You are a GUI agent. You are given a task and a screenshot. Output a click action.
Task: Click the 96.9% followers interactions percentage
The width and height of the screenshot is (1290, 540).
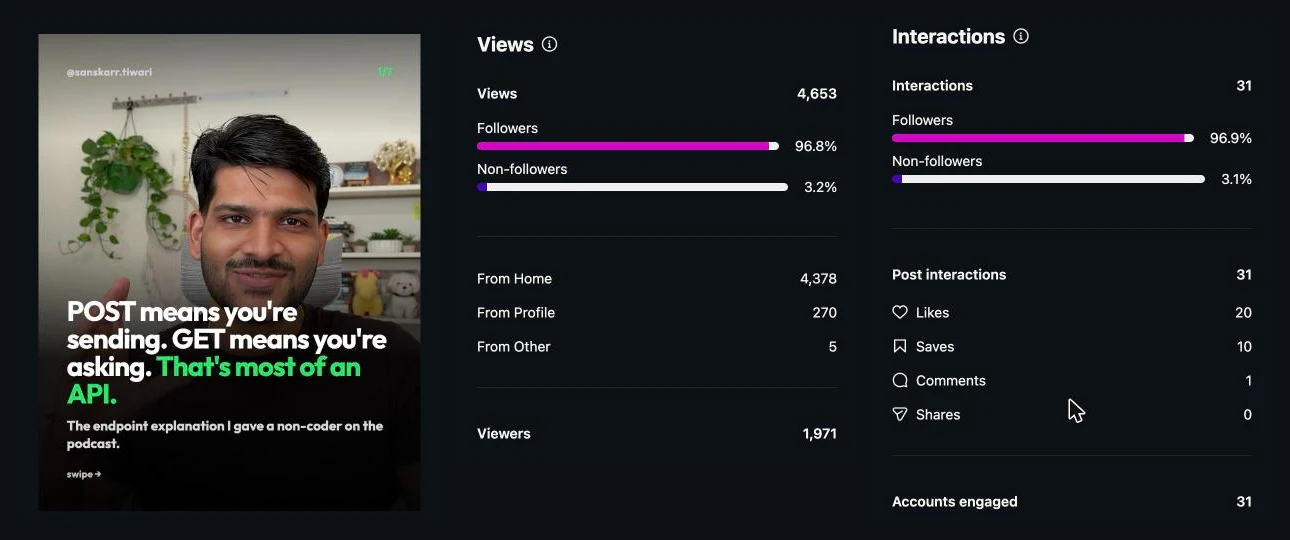[1231, 138]
